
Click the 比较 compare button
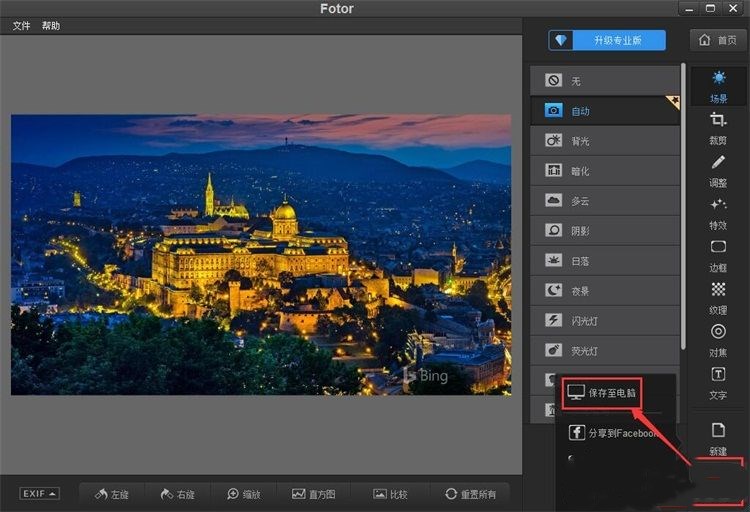(390, 494)
